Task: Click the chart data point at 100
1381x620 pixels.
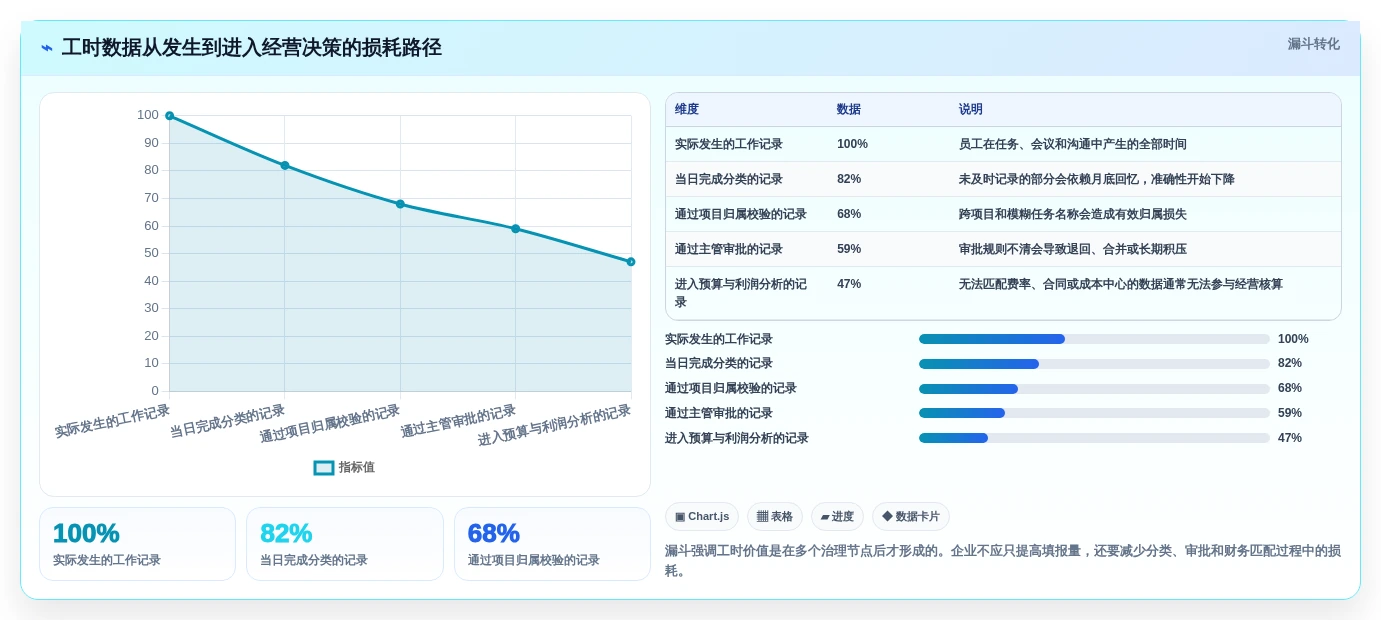Action: tap(169, 116)
